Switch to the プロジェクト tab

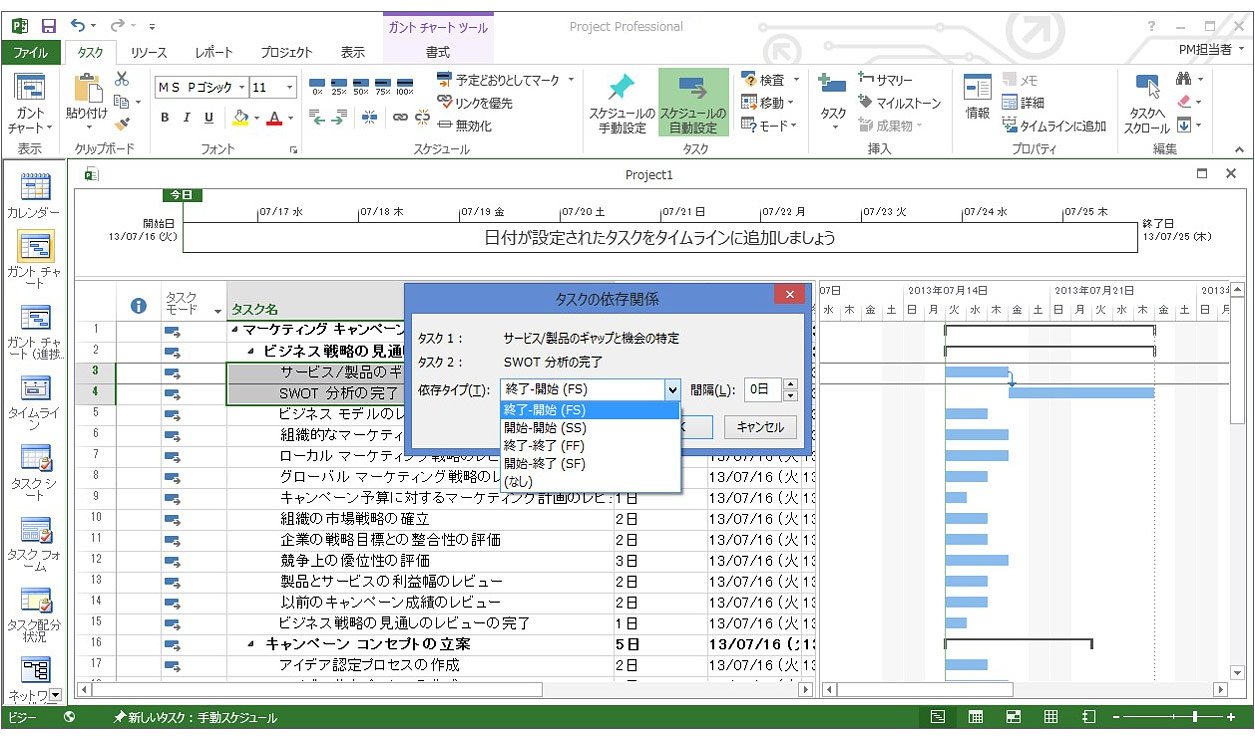(286, 52)
